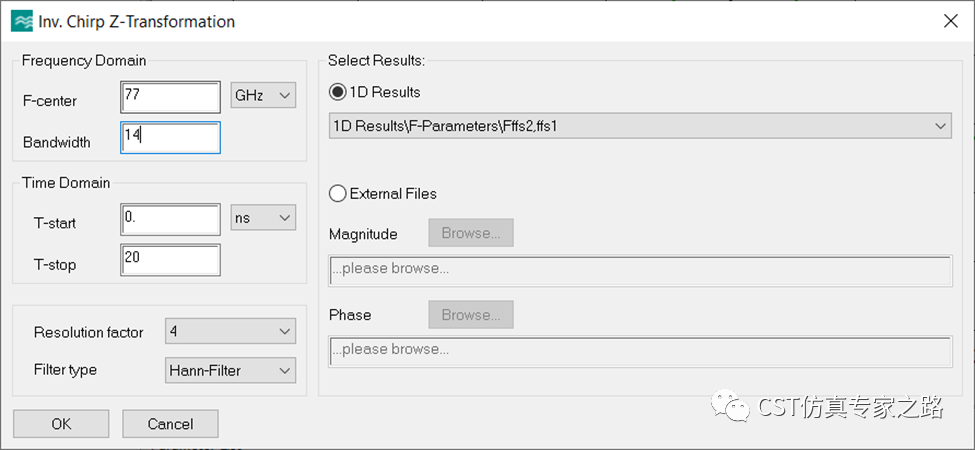Click the Phase file path field
The height and width of the screenshot is (450, 975).
pos(640,351)
